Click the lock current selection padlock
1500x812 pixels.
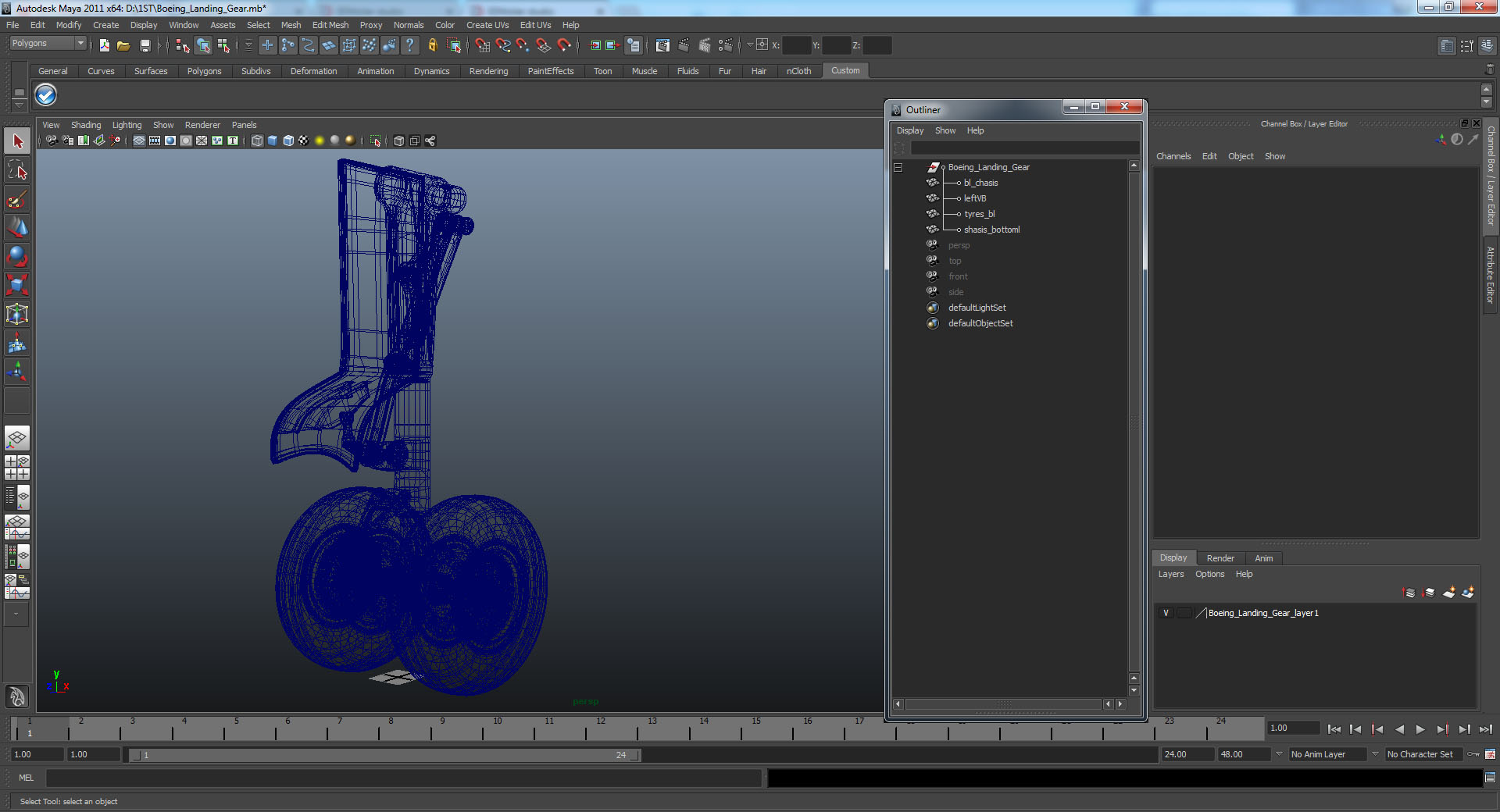[x=432, y=45]
